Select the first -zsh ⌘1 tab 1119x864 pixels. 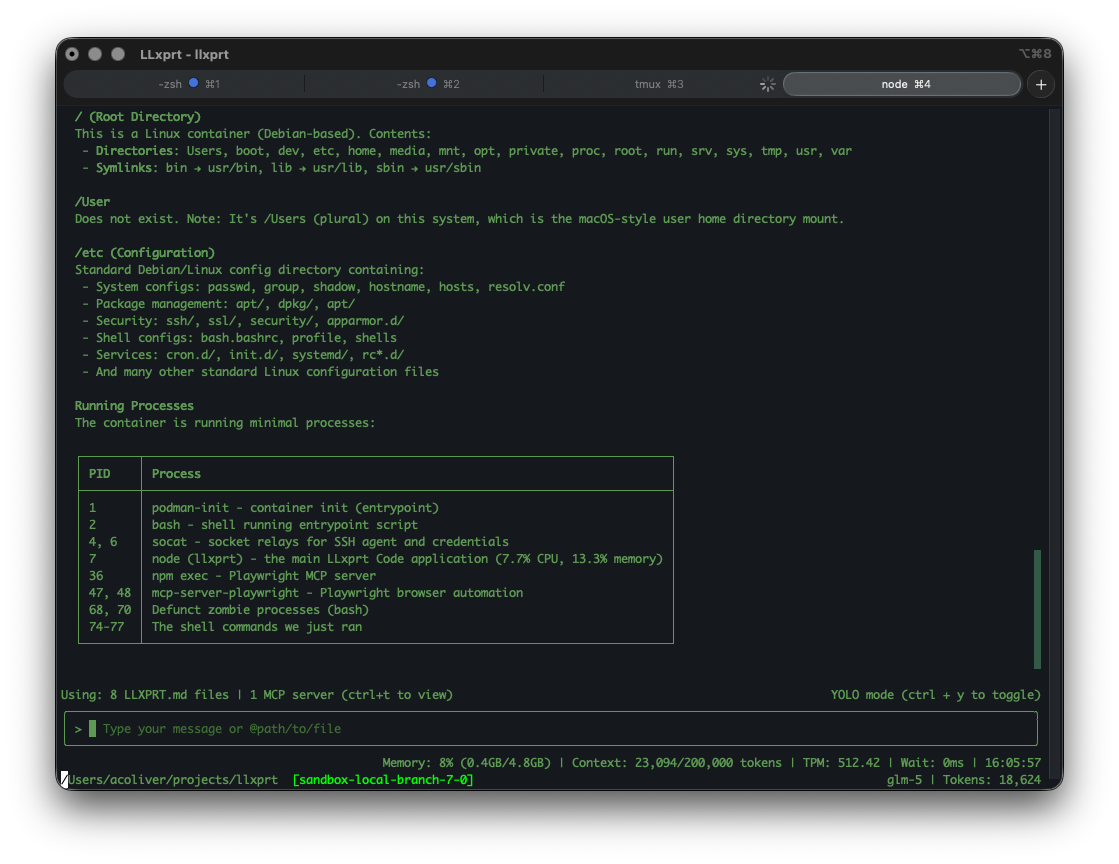coord(171,84)
